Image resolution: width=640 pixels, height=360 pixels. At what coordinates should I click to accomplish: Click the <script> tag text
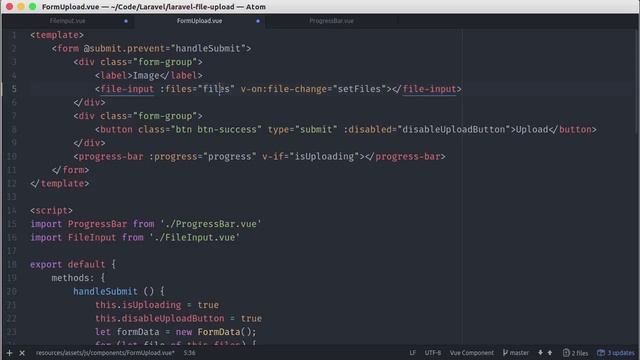point(51,210)
